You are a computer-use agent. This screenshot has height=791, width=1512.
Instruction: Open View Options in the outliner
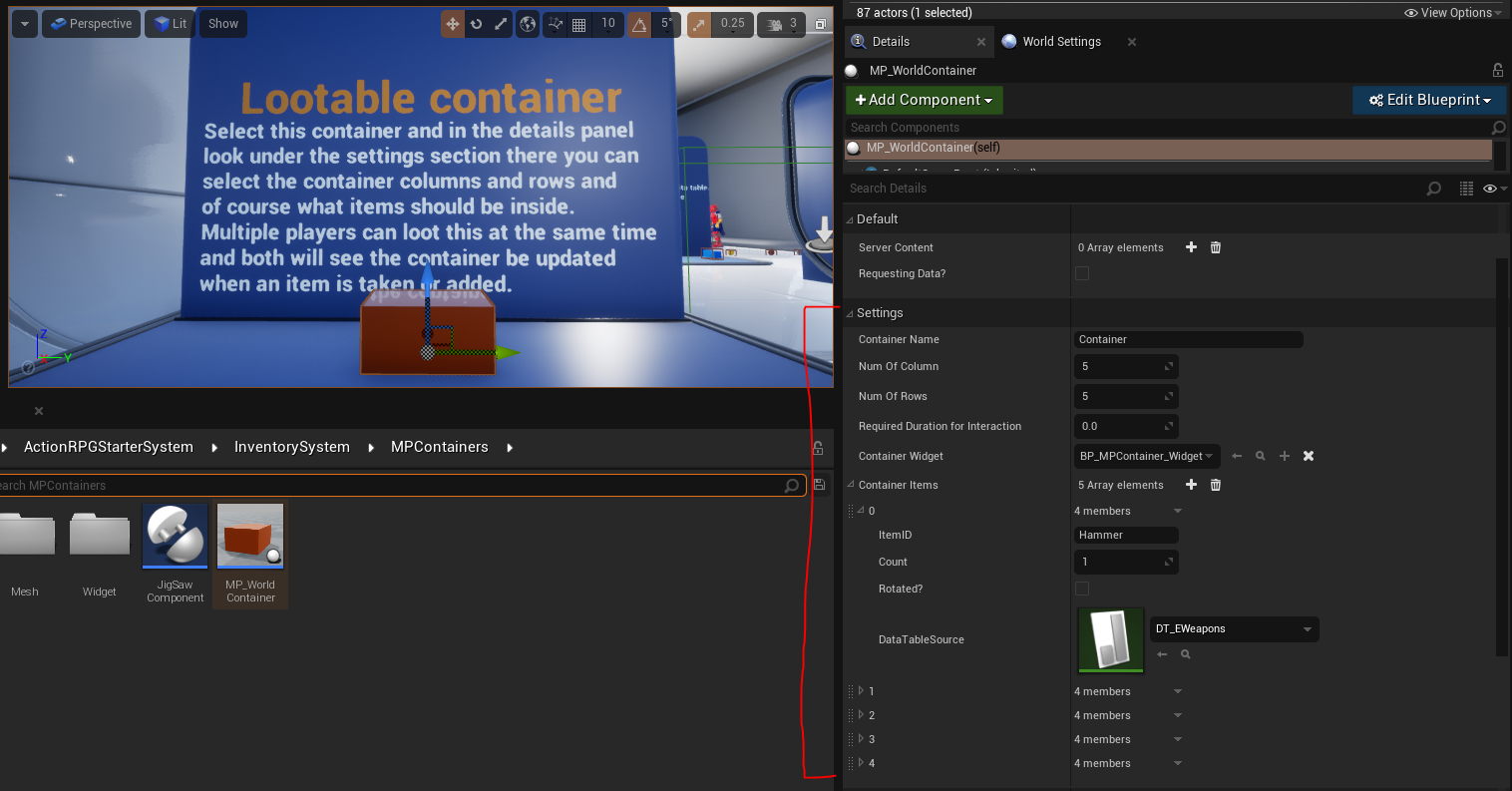(1453, 13)
